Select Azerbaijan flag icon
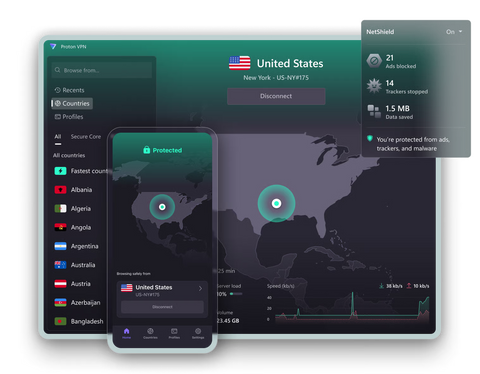 [x=60, y=303]
